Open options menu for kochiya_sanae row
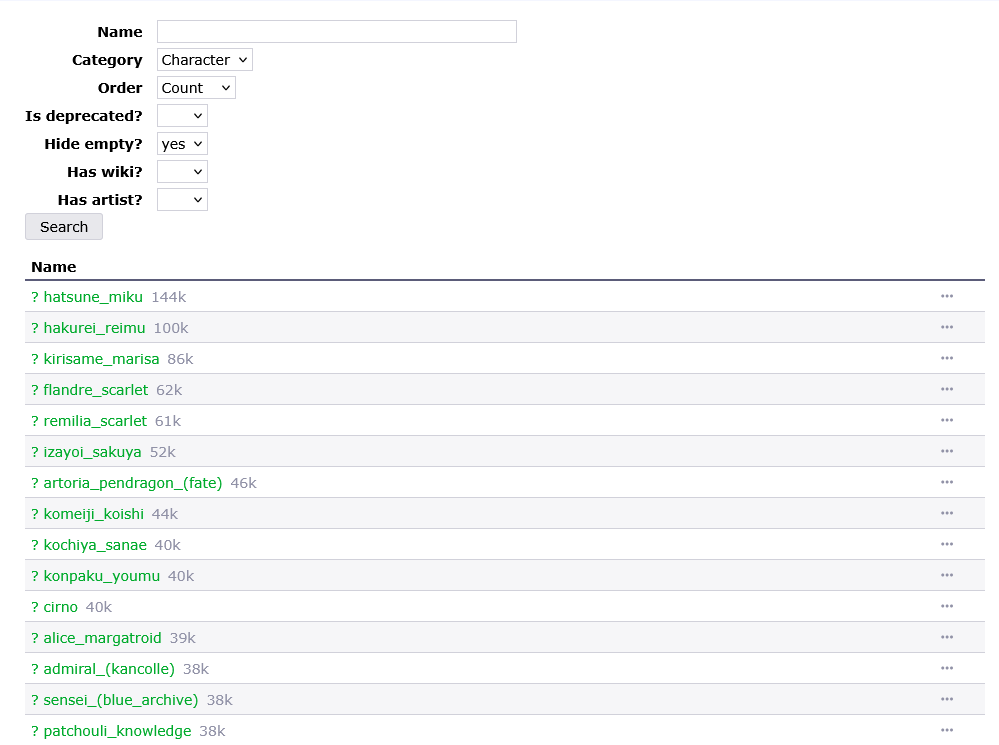The height and width of the screenshot is (745, 999). click(947, 544)
